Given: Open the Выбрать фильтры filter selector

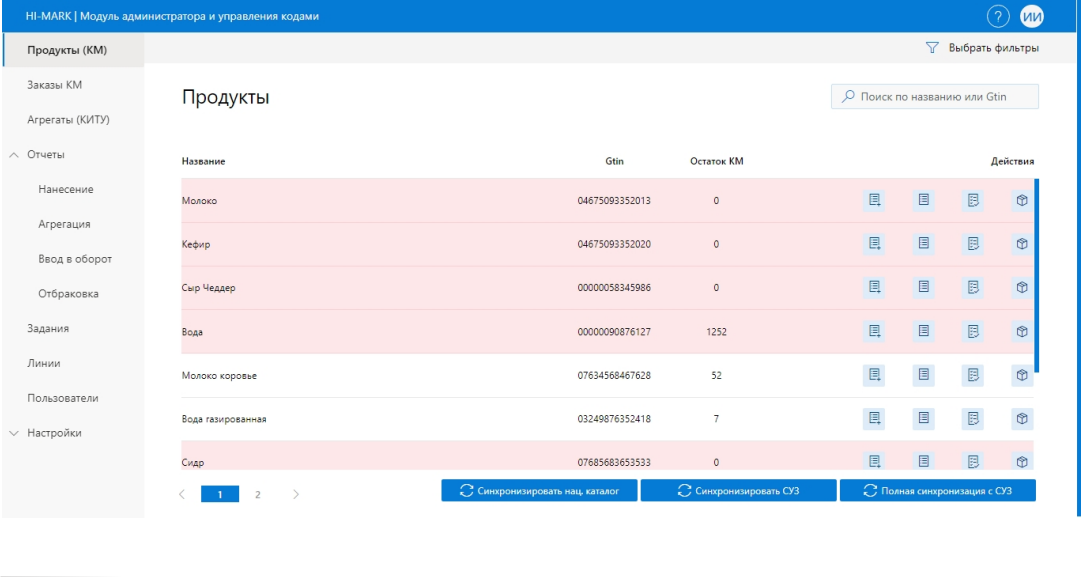Looking at the screenshot, I should [x=982, y=48].
